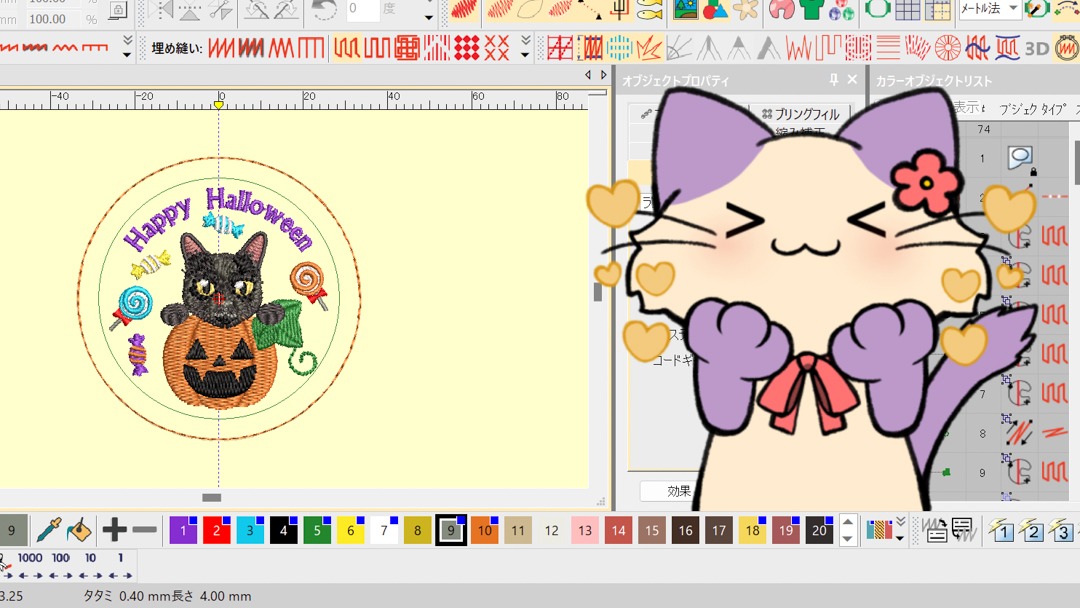Pick the red diamond motif fill pattern
The image size is (1080, 608).
[466, 48]
